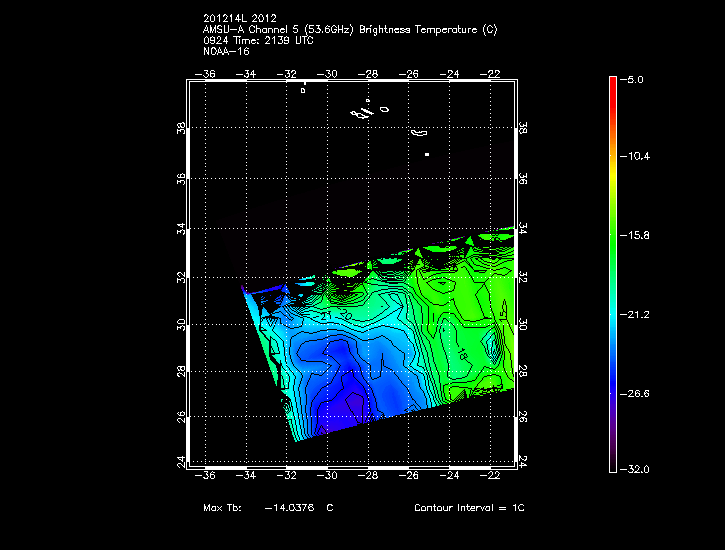Click the -26.6 color bar label
725x550 pixels.
pyautogui.click(x=636, y=393)
